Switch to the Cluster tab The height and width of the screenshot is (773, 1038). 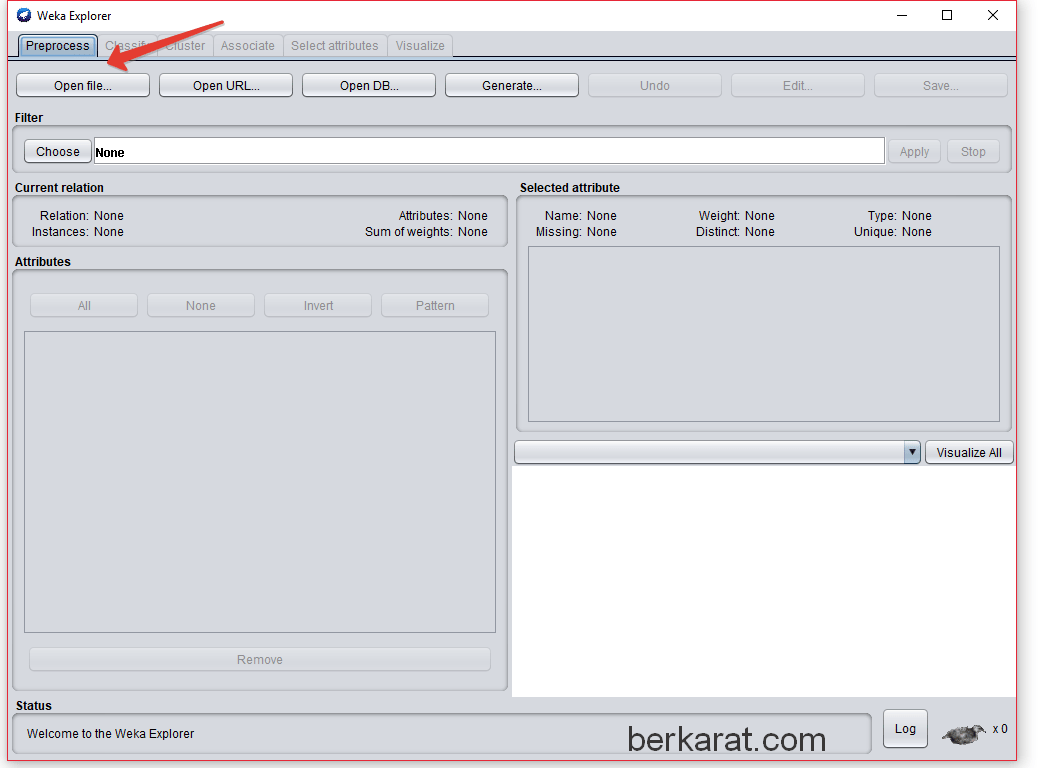pos(185,46)
